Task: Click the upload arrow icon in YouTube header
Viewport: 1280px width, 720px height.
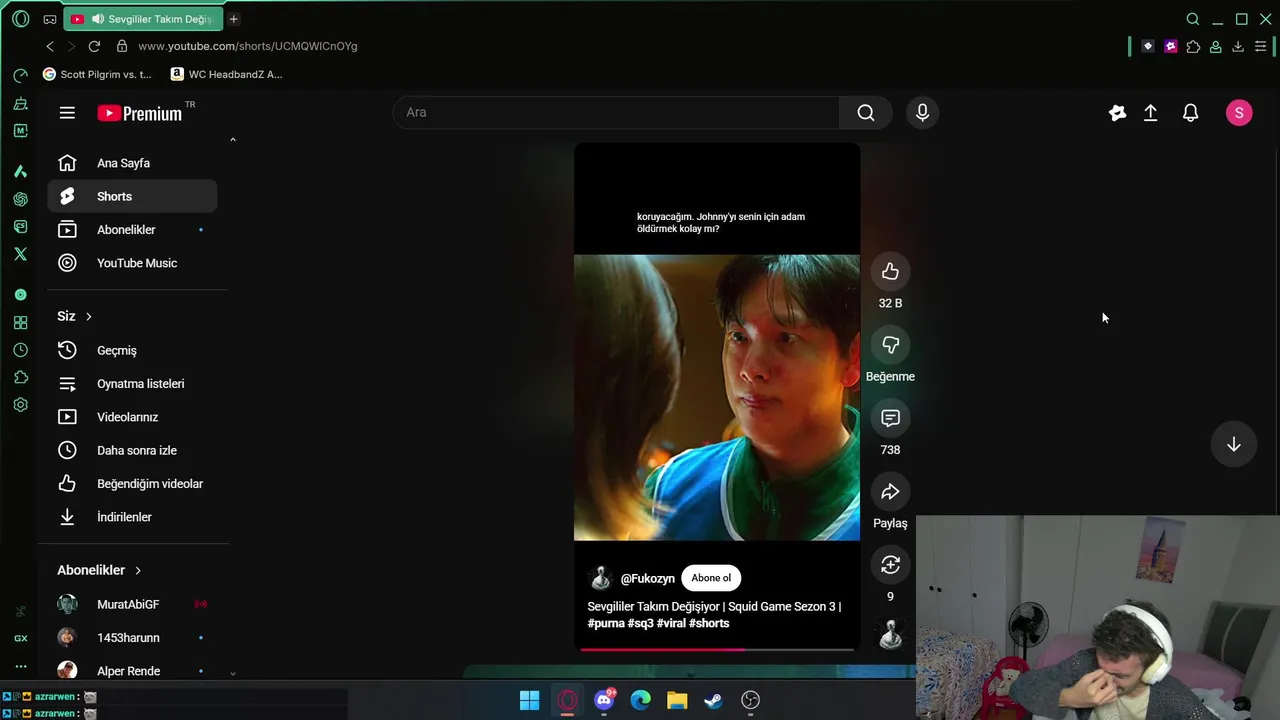Action: pyautogui.click(x=1151, y=113)
